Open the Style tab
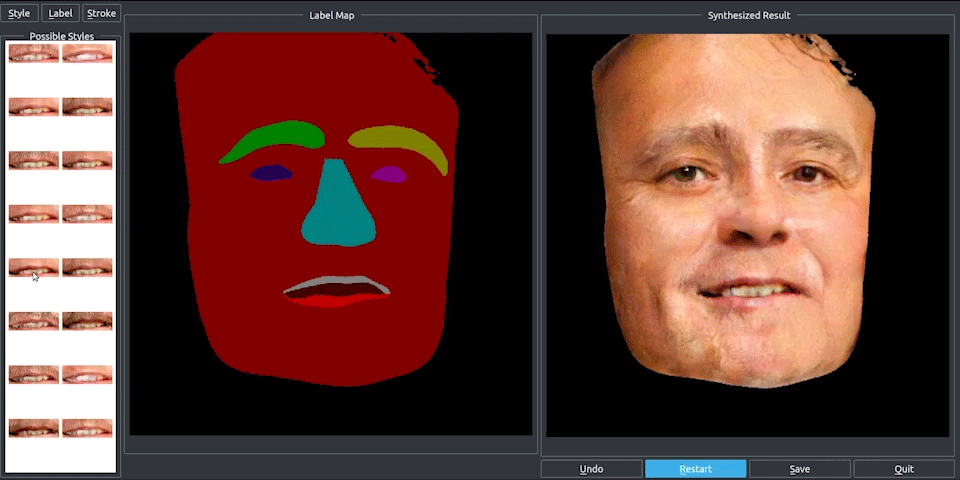Viewport: 960px width, 480px height. point(19,13)
